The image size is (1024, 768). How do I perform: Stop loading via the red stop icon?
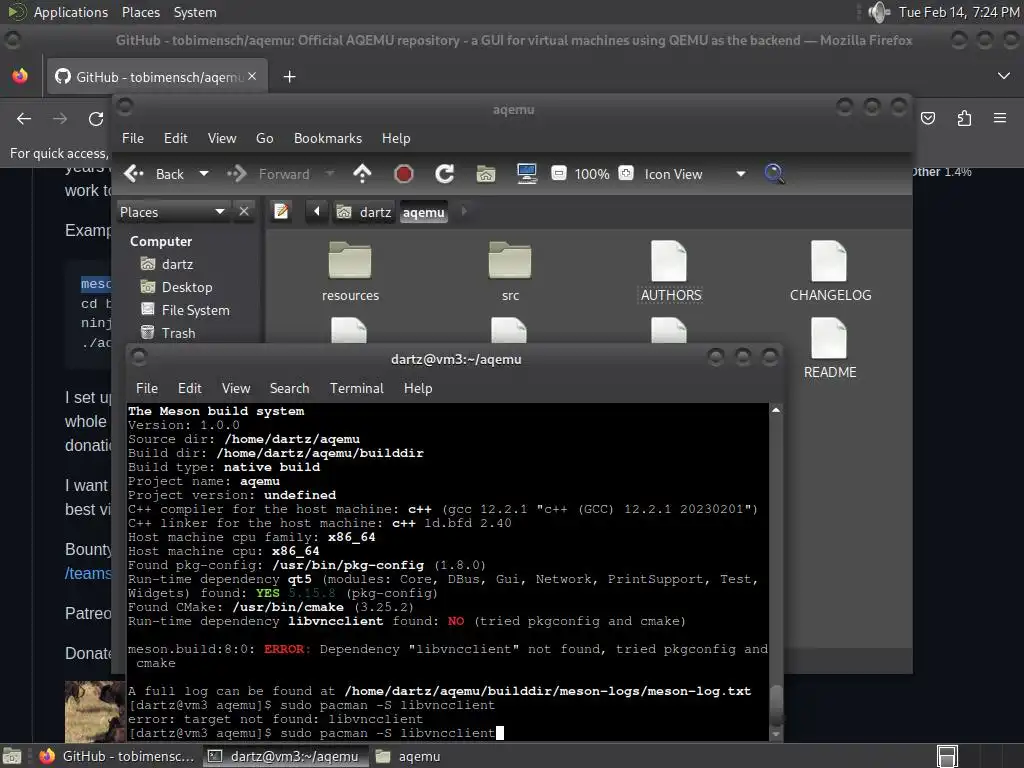pyautogui.click(x=404, y=174)
